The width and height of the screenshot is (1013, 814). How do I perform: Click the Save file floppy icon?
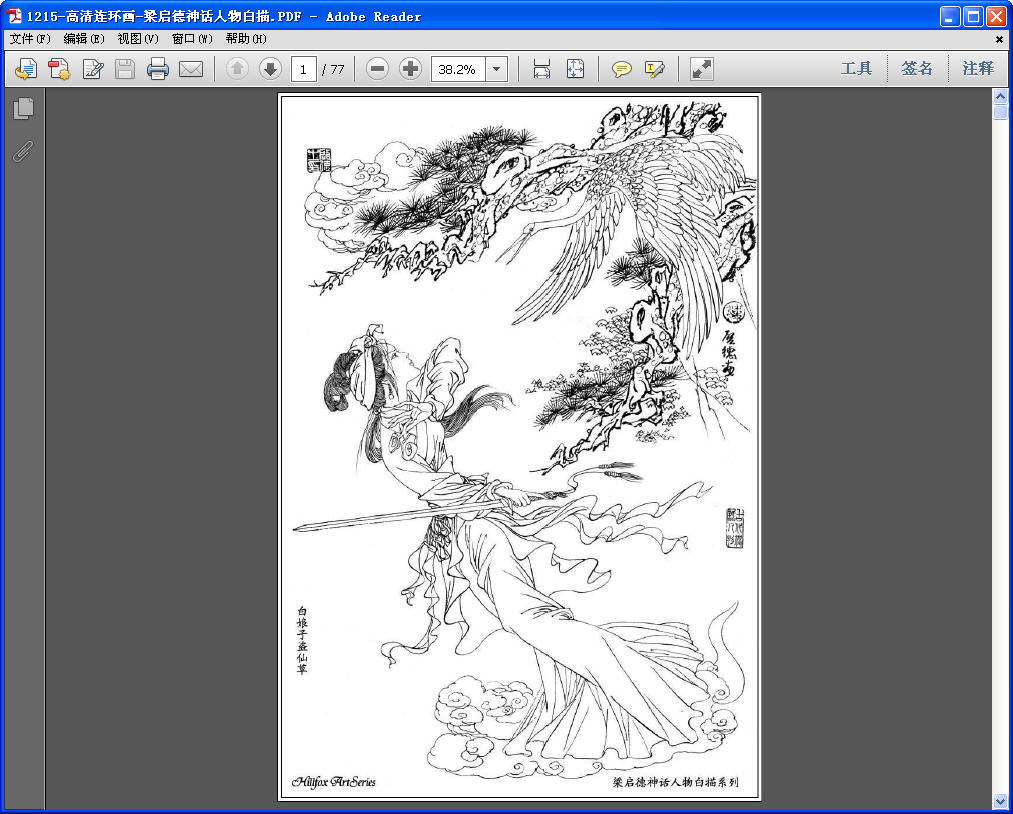(x=125, y=68)
